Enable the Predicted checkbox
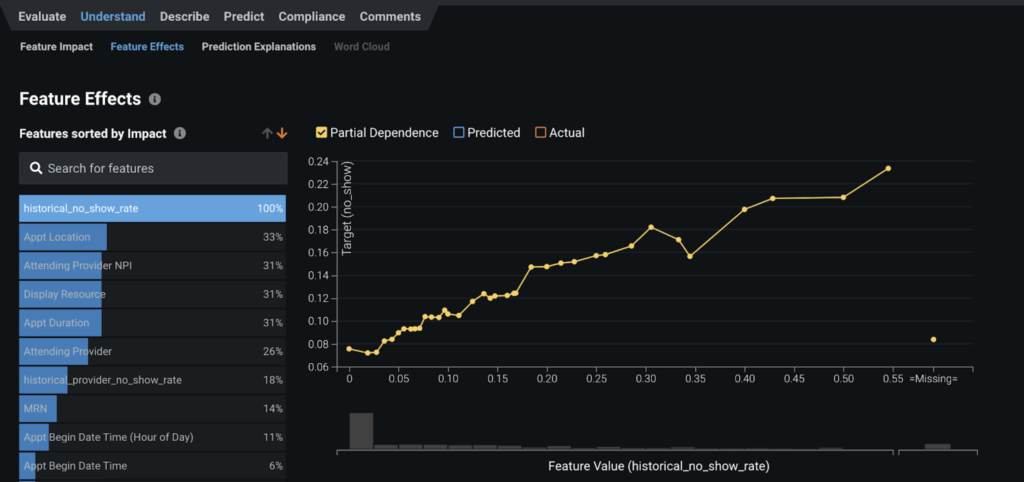1024x482 pixels. coord(458,133)
